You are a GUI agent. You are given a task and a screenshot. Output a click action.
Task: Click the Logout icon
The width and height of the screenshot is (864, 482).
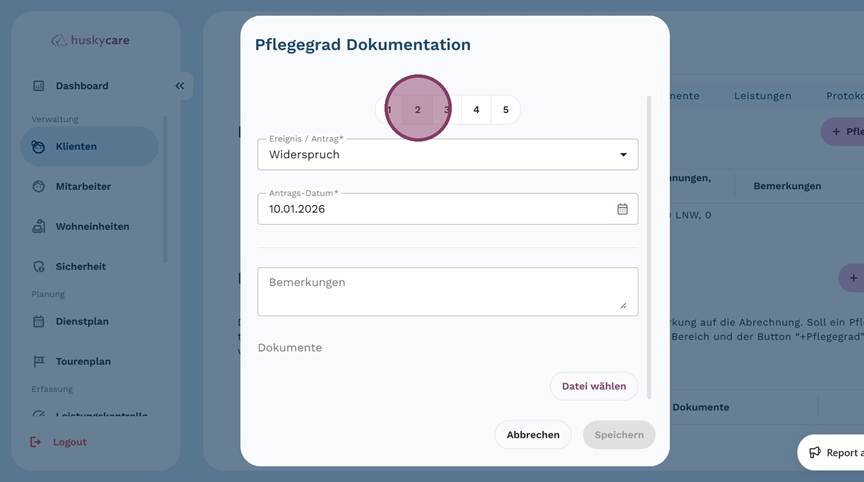point(35,442)
